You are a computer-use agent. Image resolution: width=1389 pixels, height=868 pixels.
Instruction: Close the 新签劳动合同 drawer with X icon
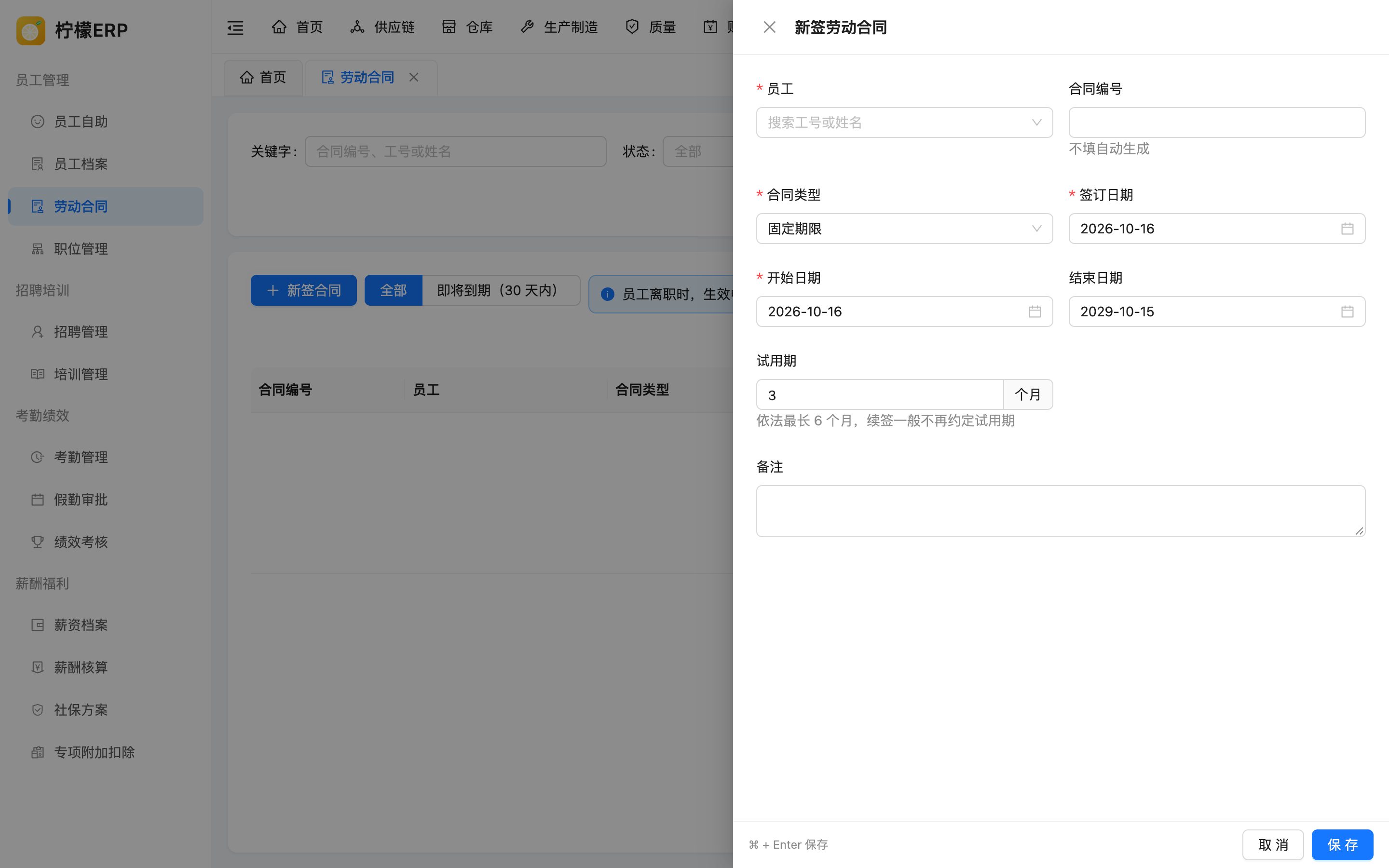769,27
